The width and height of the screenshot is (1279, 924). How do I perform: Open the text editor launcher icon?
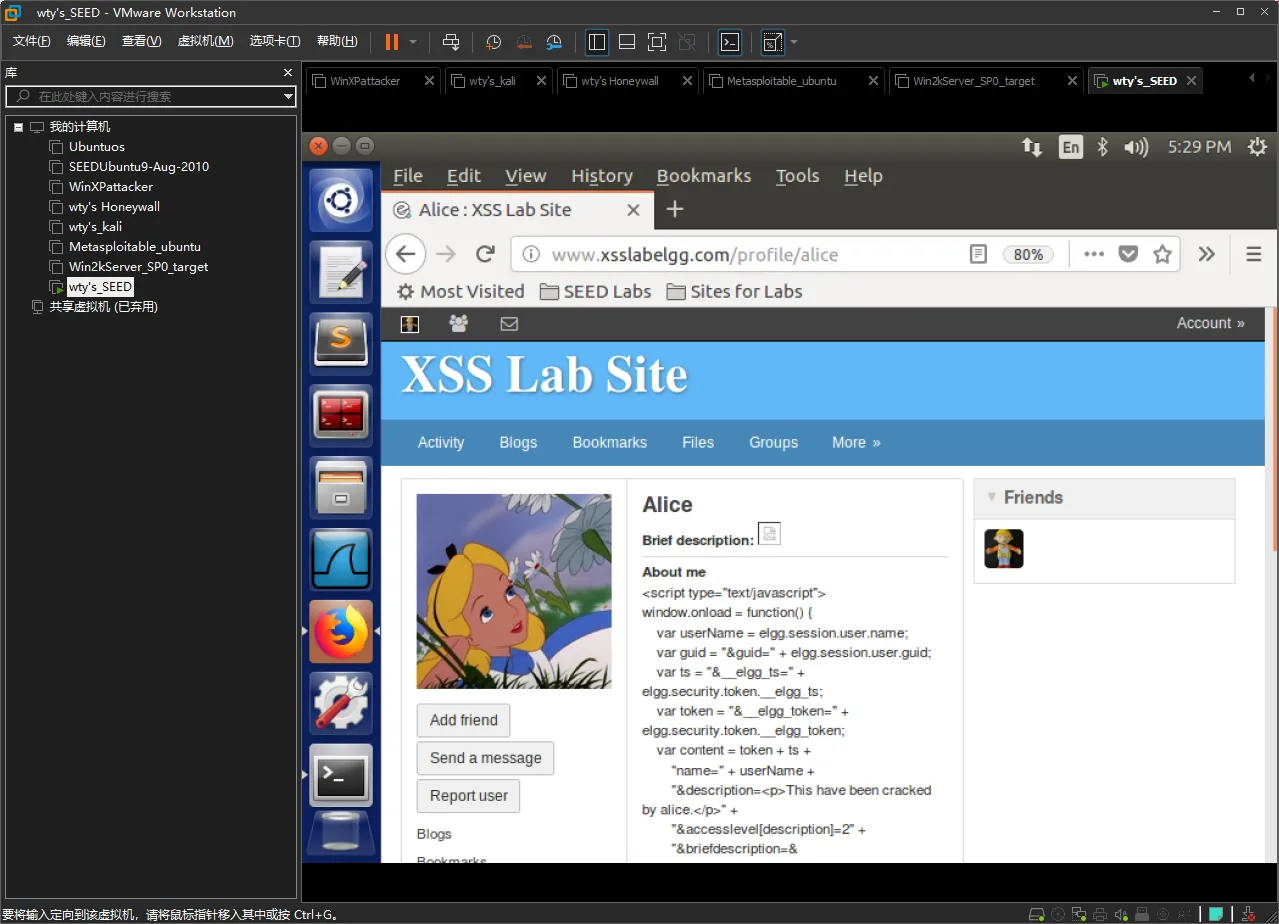tap(341, 271)
